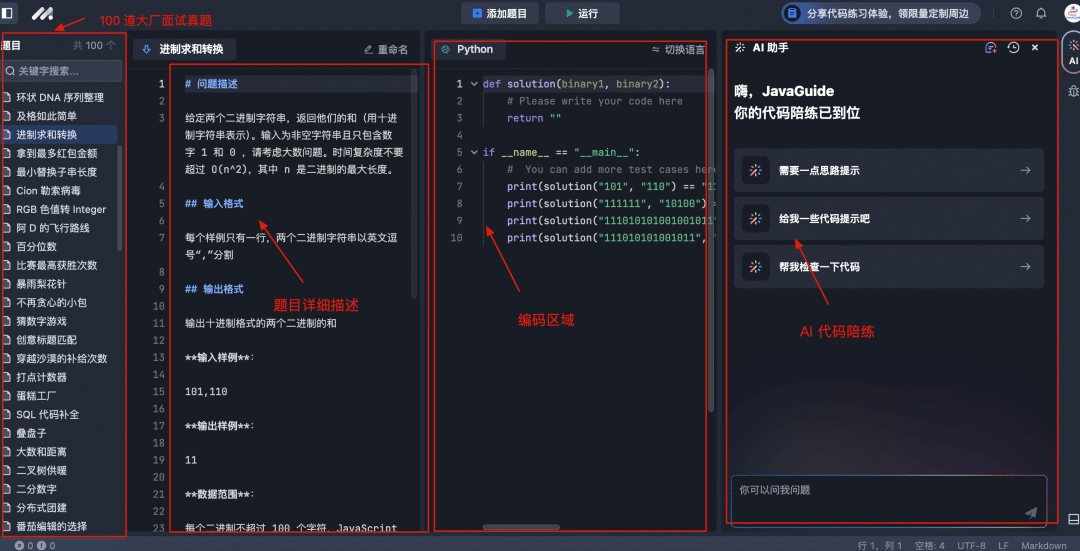Open problem 环状 DNA 序列整理
1080x551 pixels.
[x=59, y=97]
